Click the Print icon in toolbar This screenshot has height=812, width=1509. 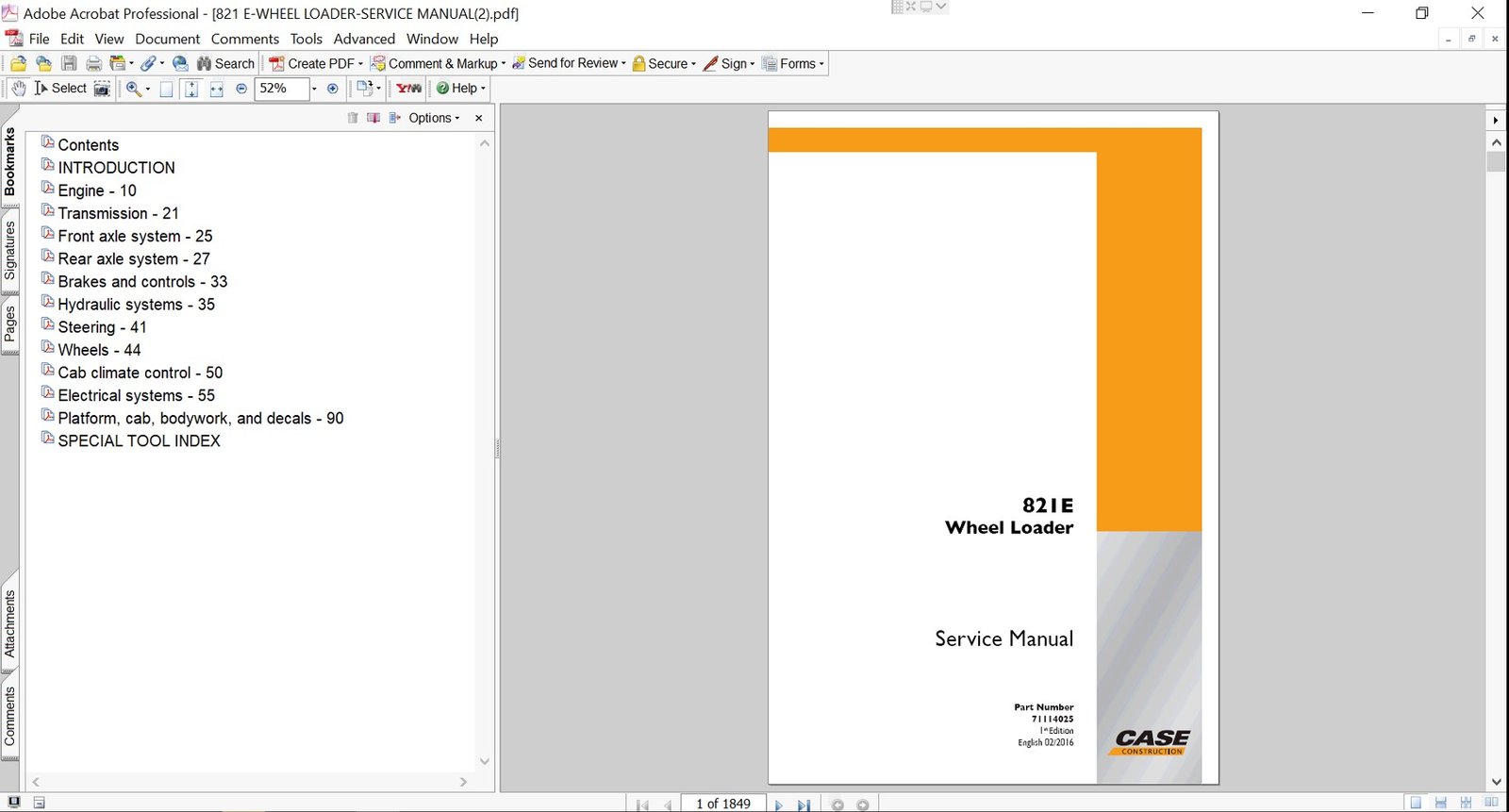point(93,64)
